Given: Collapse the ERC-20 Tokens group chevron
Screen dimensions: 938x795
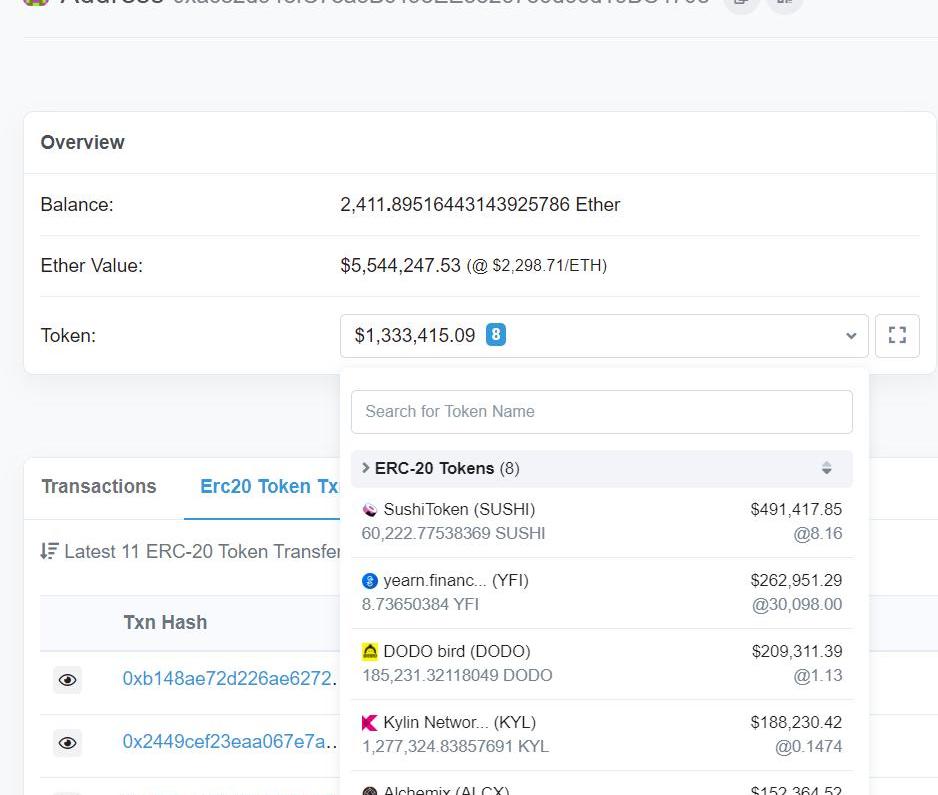Looking at the screenshot, I should click(x=365, y=468).
